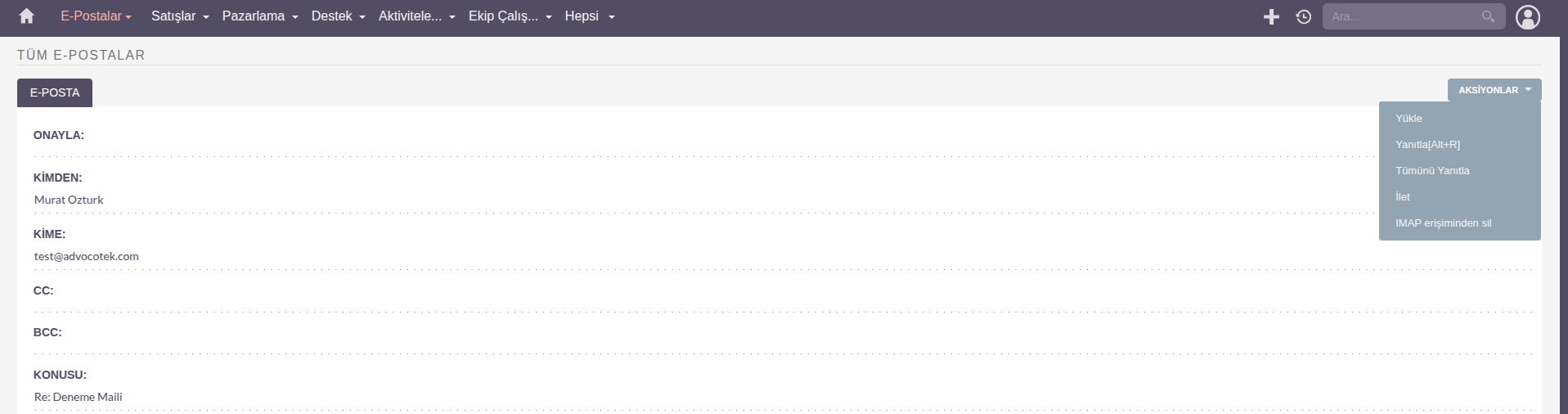The width and height of the screenshot is (1568, 414).
Task: Open the Ekip Çalış... menu
Action: point(510,16)
